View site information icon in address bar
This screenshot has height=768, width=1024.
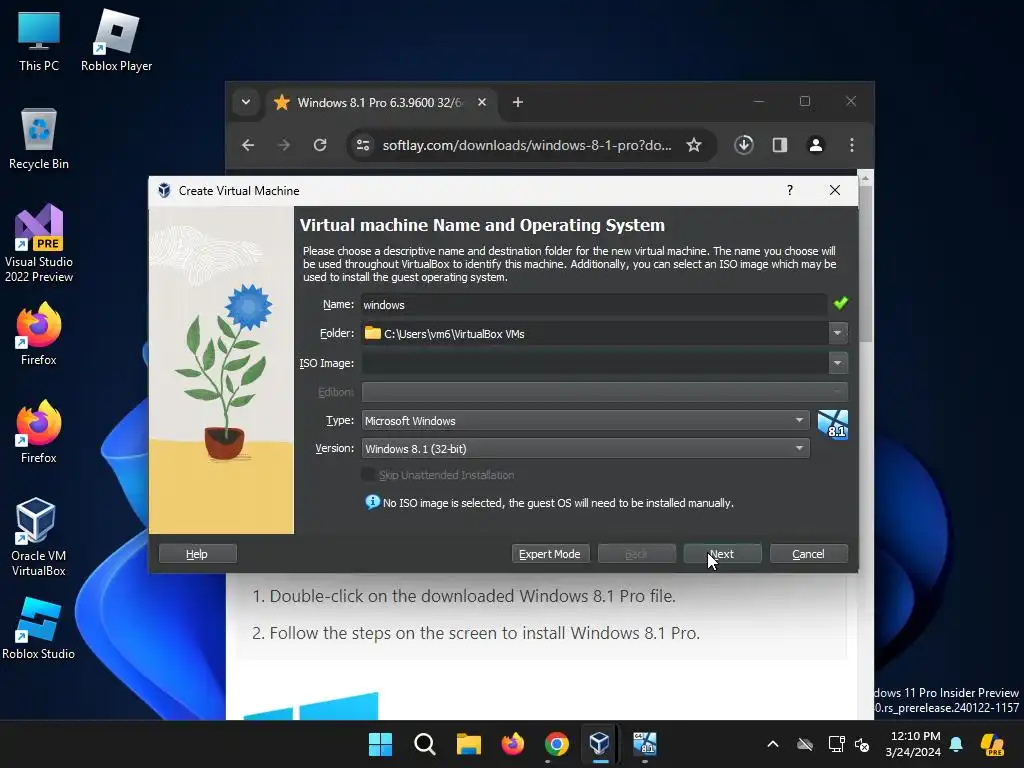click(362, 145)
